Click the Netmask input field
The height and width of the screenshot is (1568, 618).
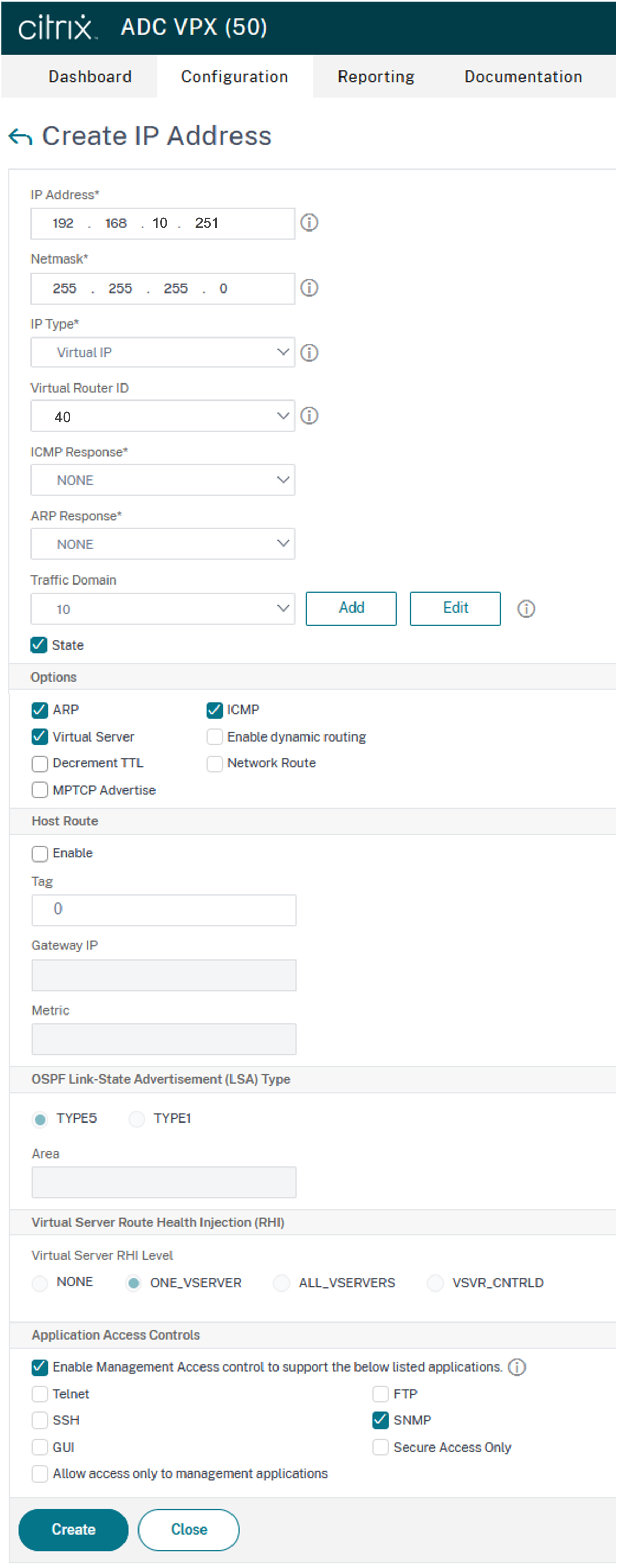pyautogui.click(x=163, y=288)
